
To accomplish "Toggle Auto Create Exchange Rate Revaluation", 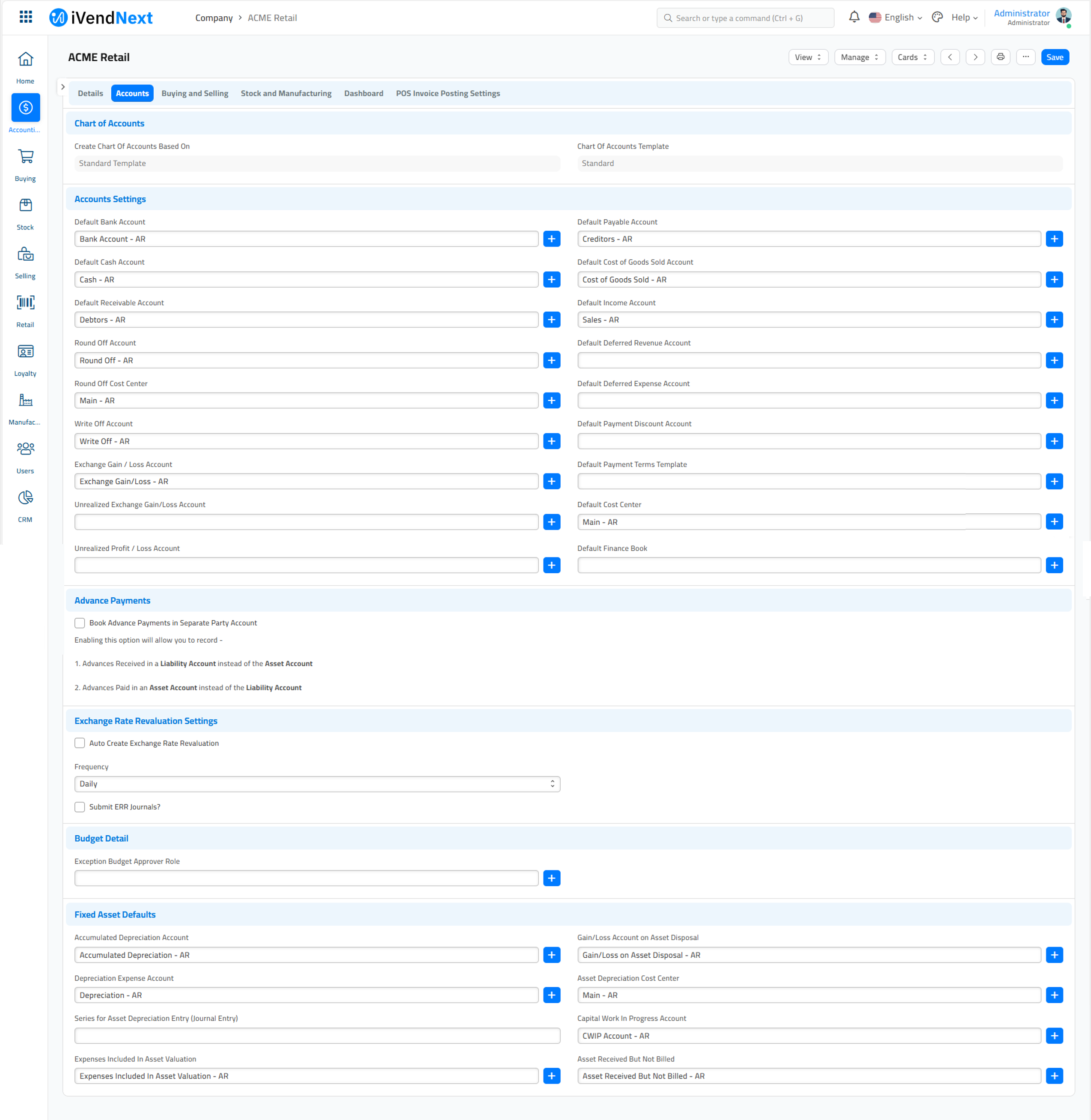I will click(x=80, y=743).
